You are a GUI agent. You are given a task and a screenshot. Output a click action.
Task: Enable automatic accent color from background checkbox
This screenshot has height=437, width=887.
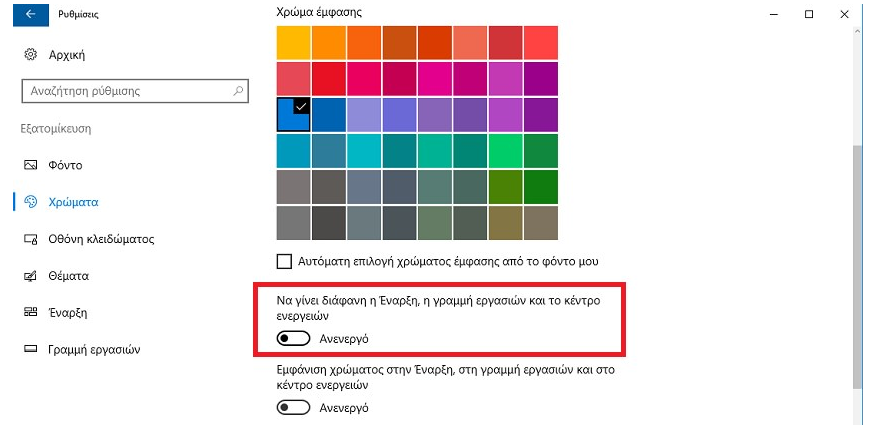pyautogui.click(x=284, y=261)
